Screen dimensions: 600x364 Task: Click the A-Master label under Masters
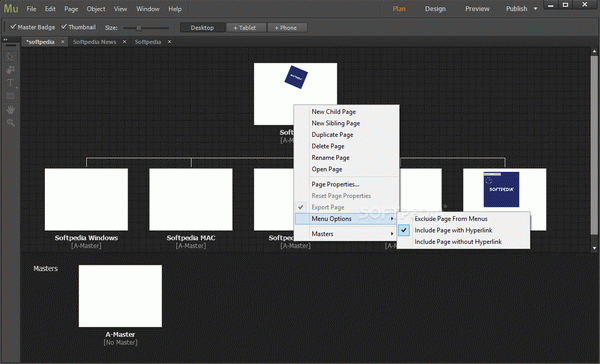click(120, 334)
